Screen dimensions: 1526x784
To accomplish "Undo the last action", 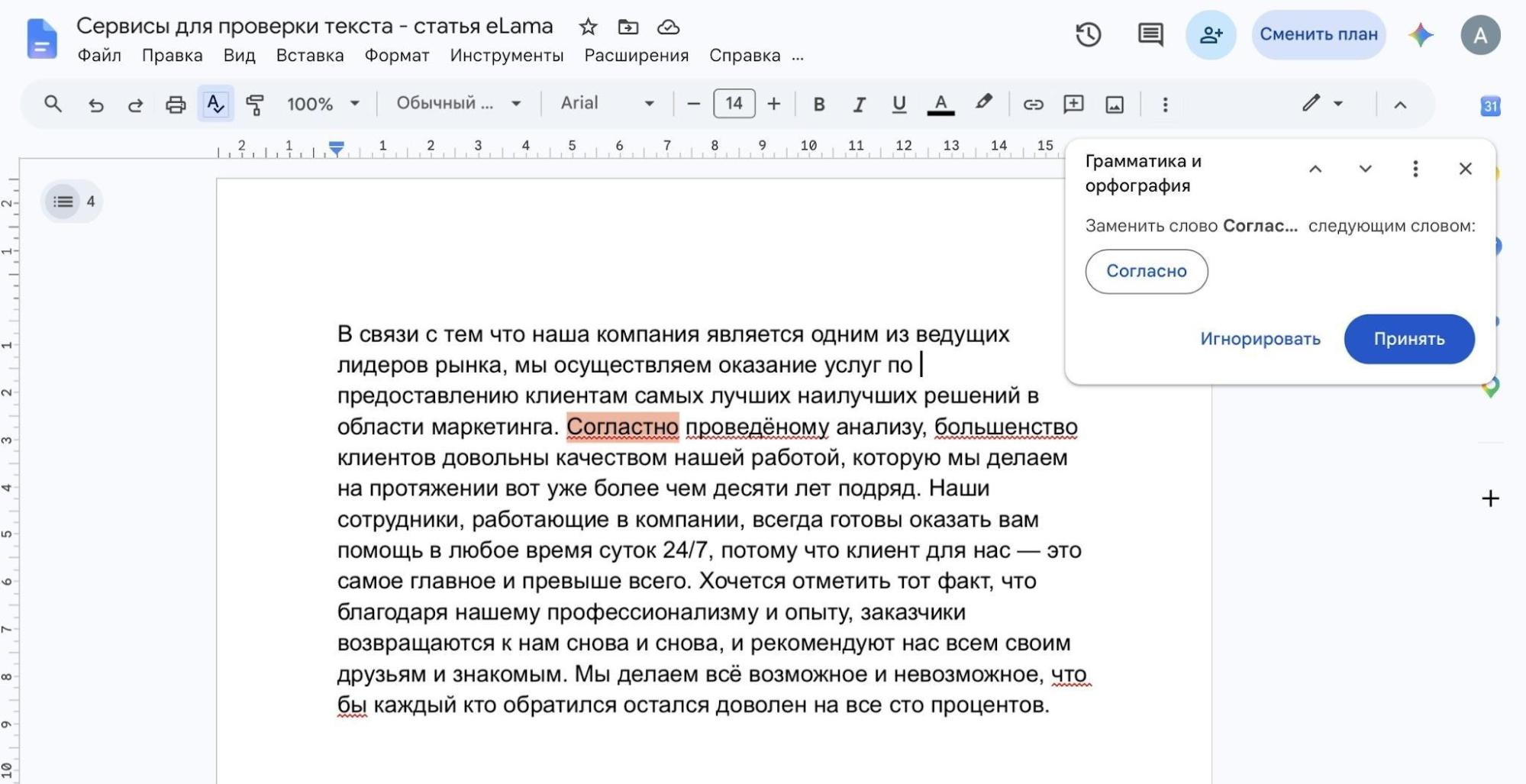I will [x=95, y=104].
